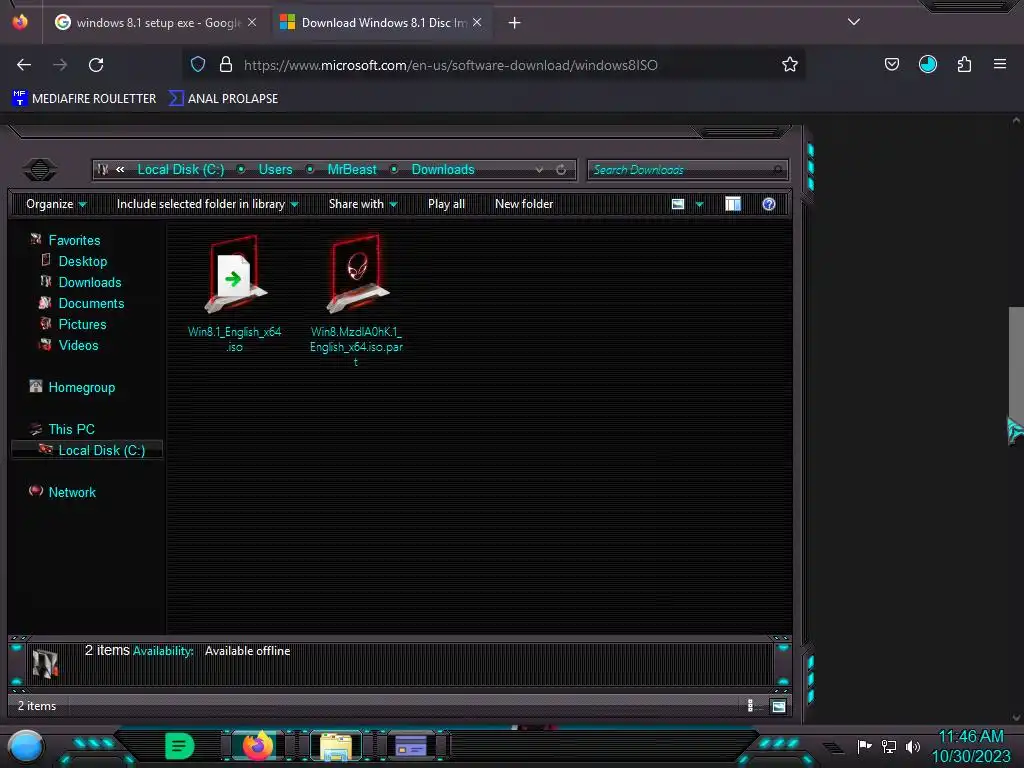Click the change view icon
Image resolution: width=1024 pixels, height=768 pixels.
coord(678,204)
